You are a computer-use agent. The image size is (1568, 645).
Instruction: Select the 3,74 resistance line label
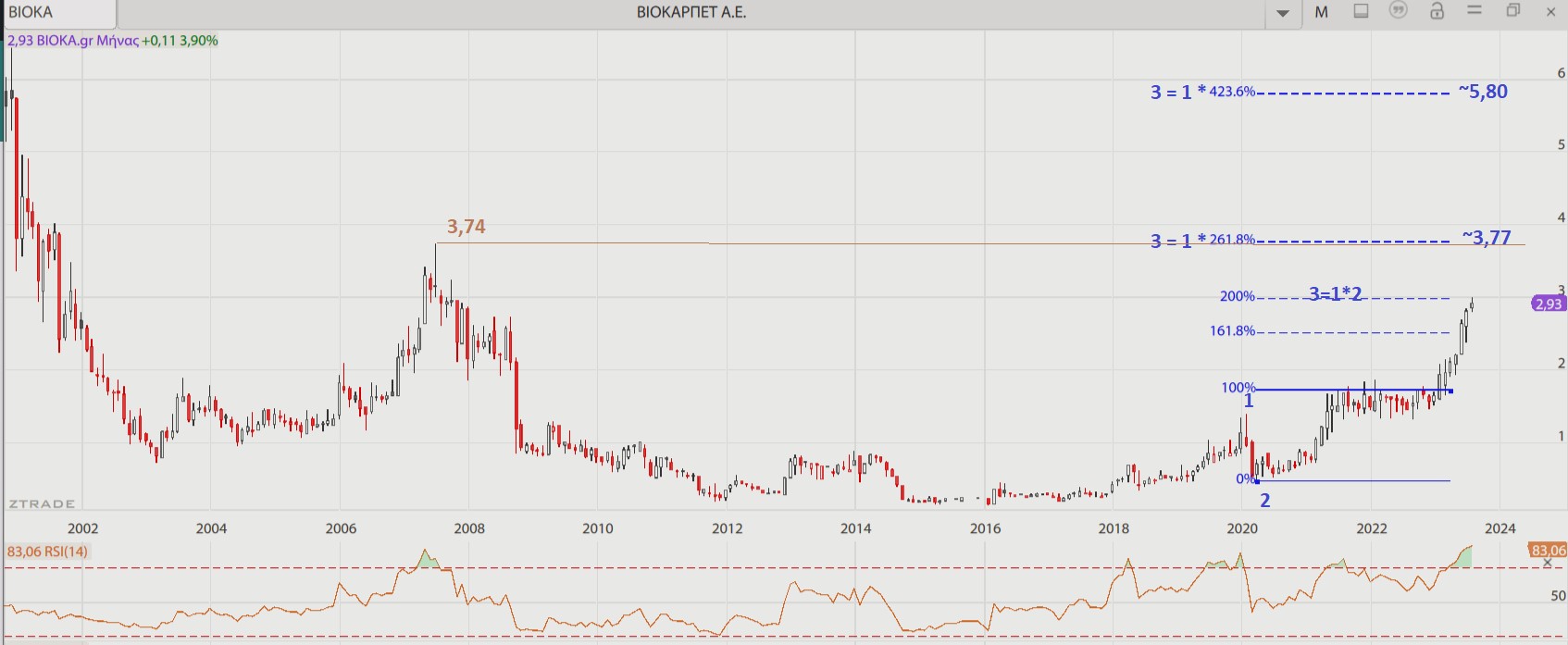(466, 227)
